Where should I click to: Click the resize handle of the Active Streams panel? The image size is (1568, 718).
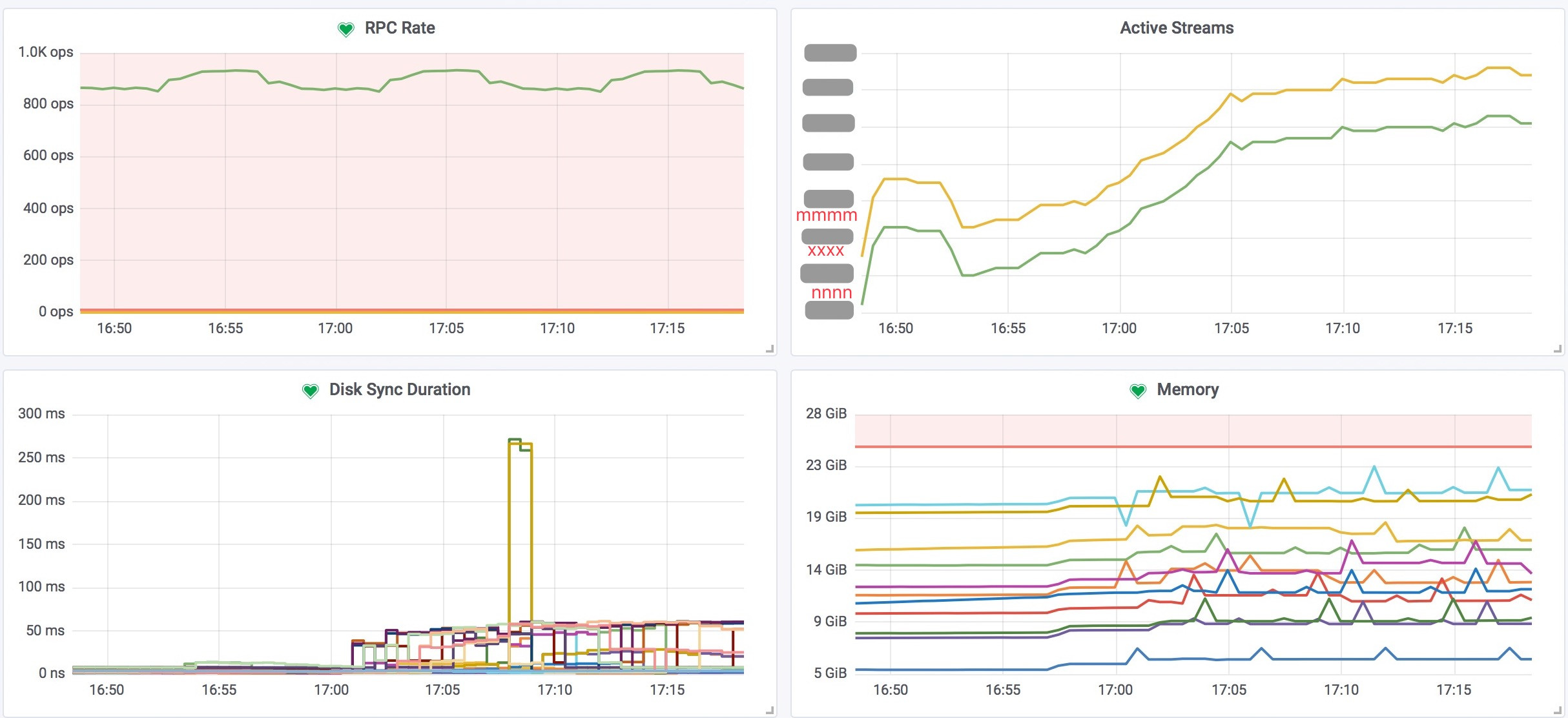pos(1556,349)
